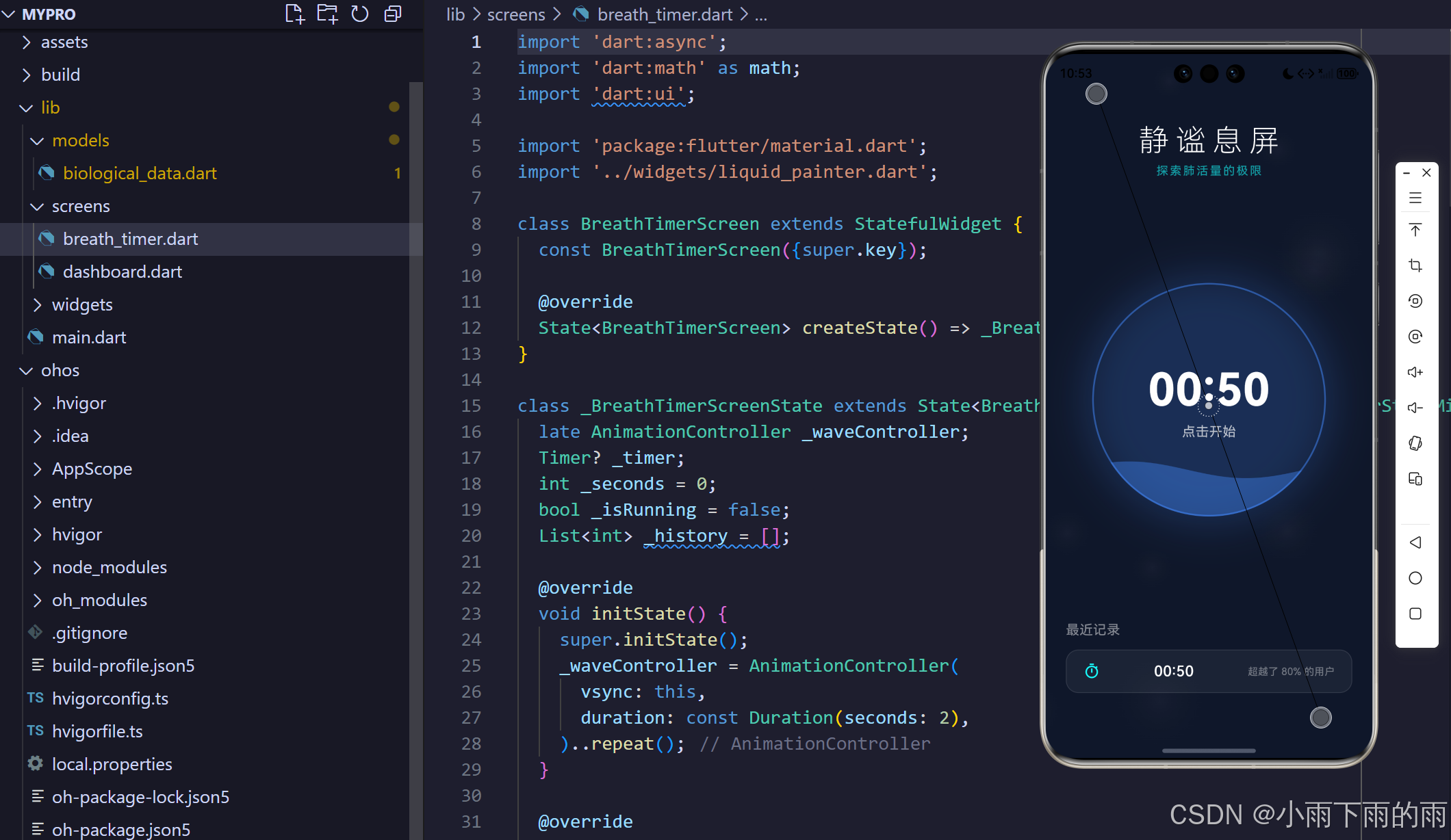Click screens in the breadcrumb path

515,14
